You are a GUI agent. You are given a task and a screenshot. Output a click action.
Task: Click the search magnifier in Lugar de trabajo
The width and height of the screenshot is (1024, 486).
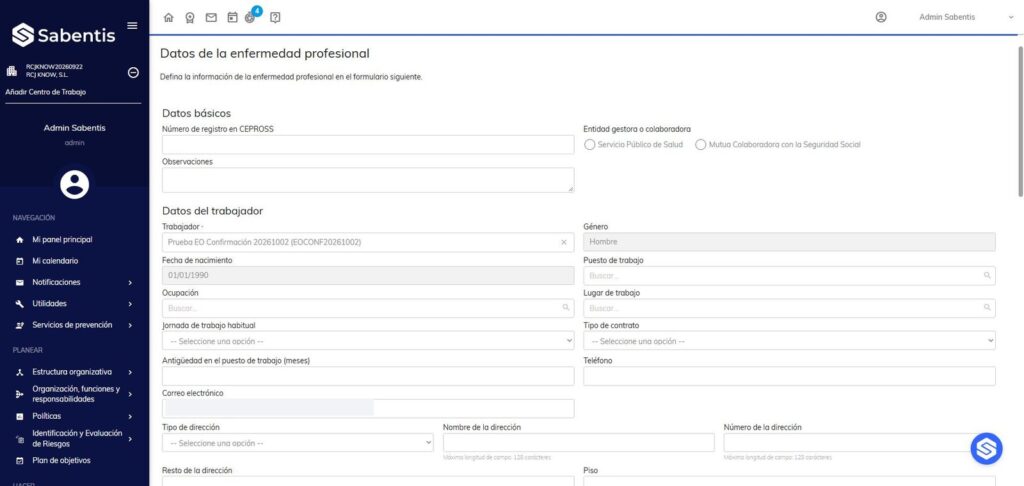(987, 307)
